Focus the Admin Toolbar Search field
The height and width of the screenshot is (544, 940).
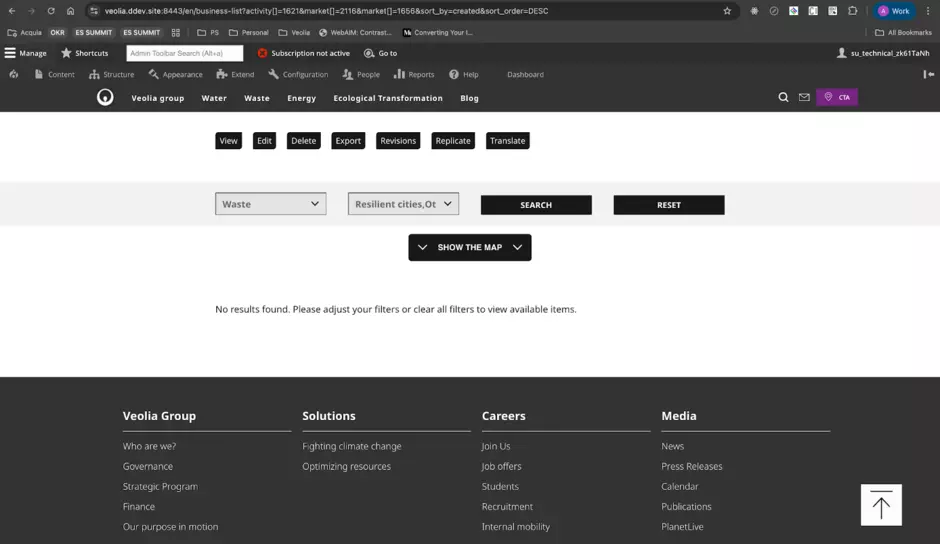pos(185,53)
